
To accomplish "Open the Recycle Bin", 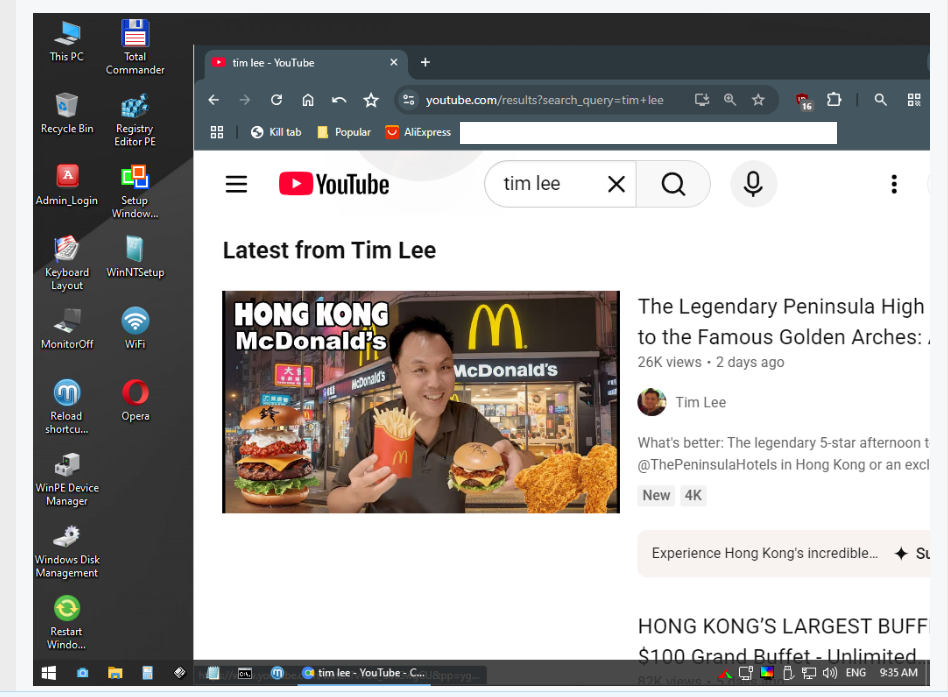I will 67,113.
